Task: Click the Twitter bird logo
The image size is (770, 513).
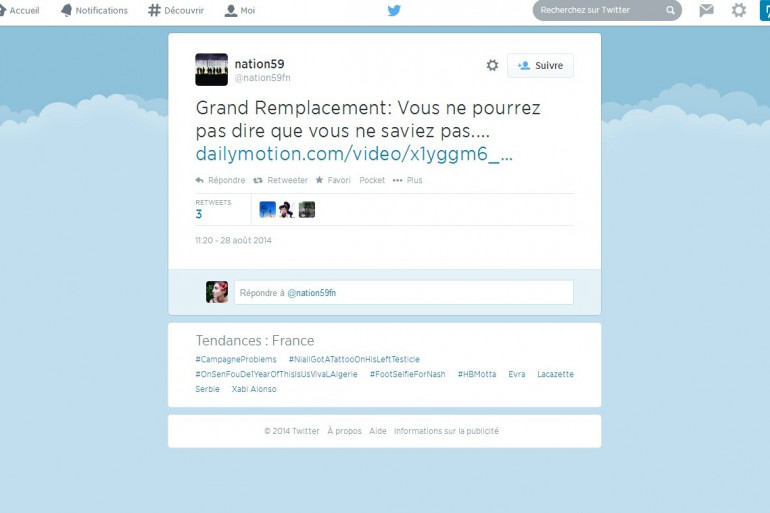Action: point(394,10)
